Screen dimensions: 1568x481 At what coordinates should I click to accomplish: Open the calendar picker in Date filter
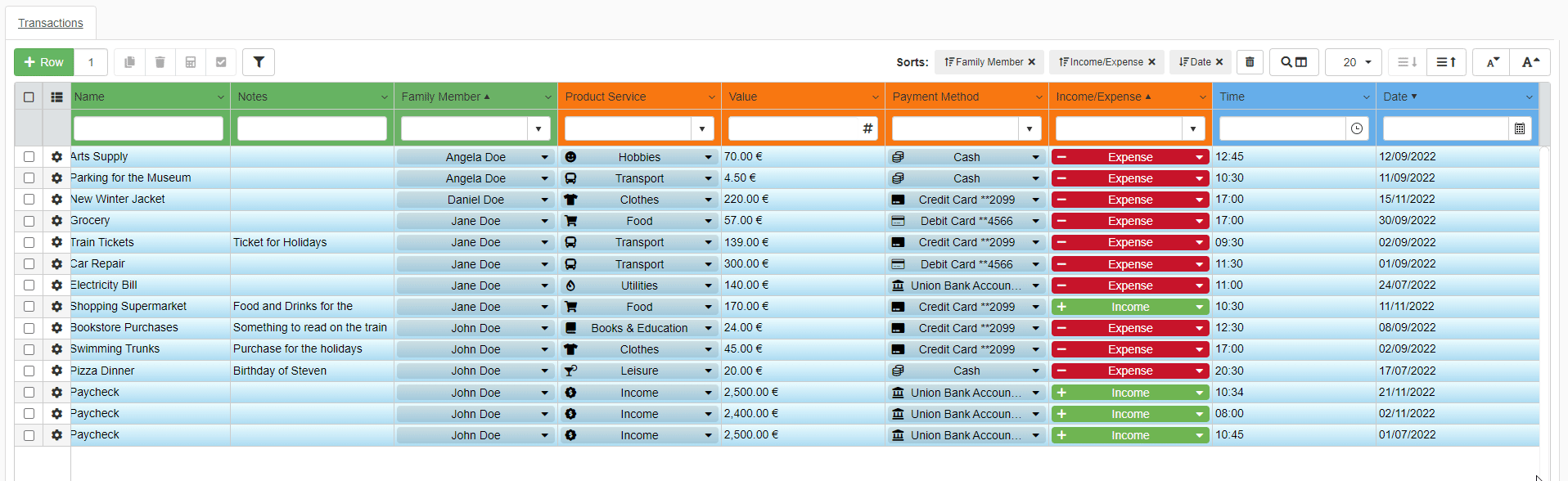pyautogui.click(x=1520, y=128)
